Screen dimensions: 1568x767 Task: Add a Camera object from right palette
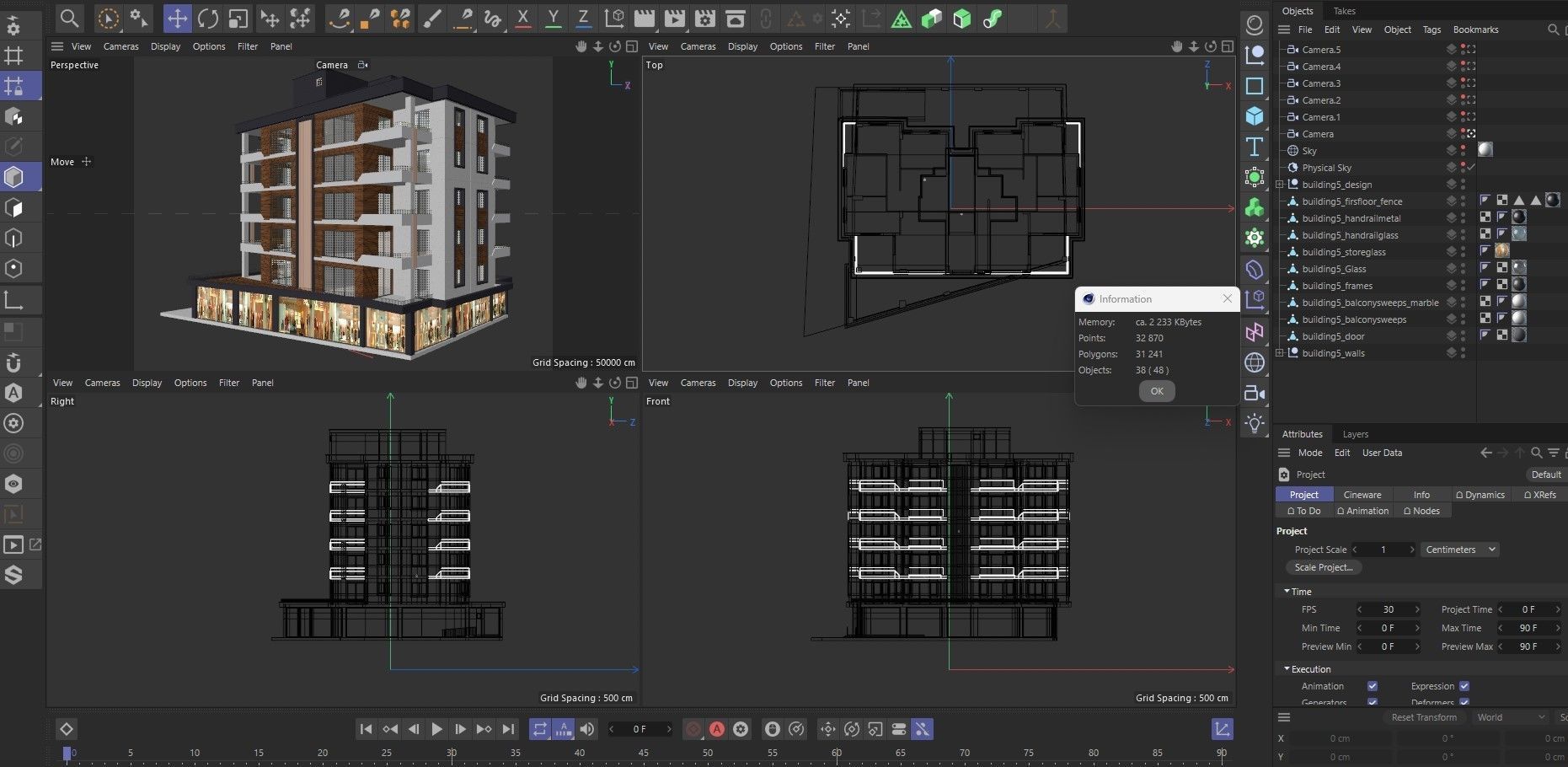1255,393
